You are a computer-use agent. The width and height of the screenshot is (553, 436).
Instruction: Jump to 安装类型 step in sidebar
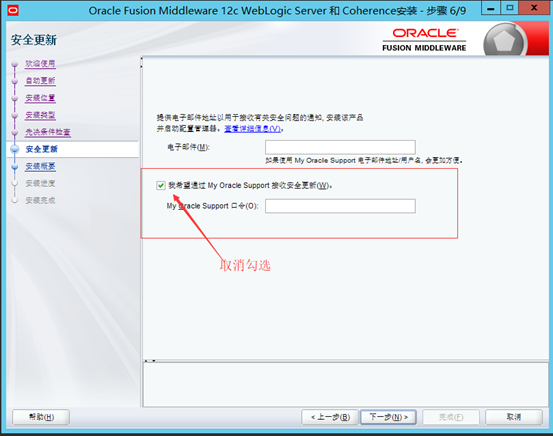[x=40, y=115]
